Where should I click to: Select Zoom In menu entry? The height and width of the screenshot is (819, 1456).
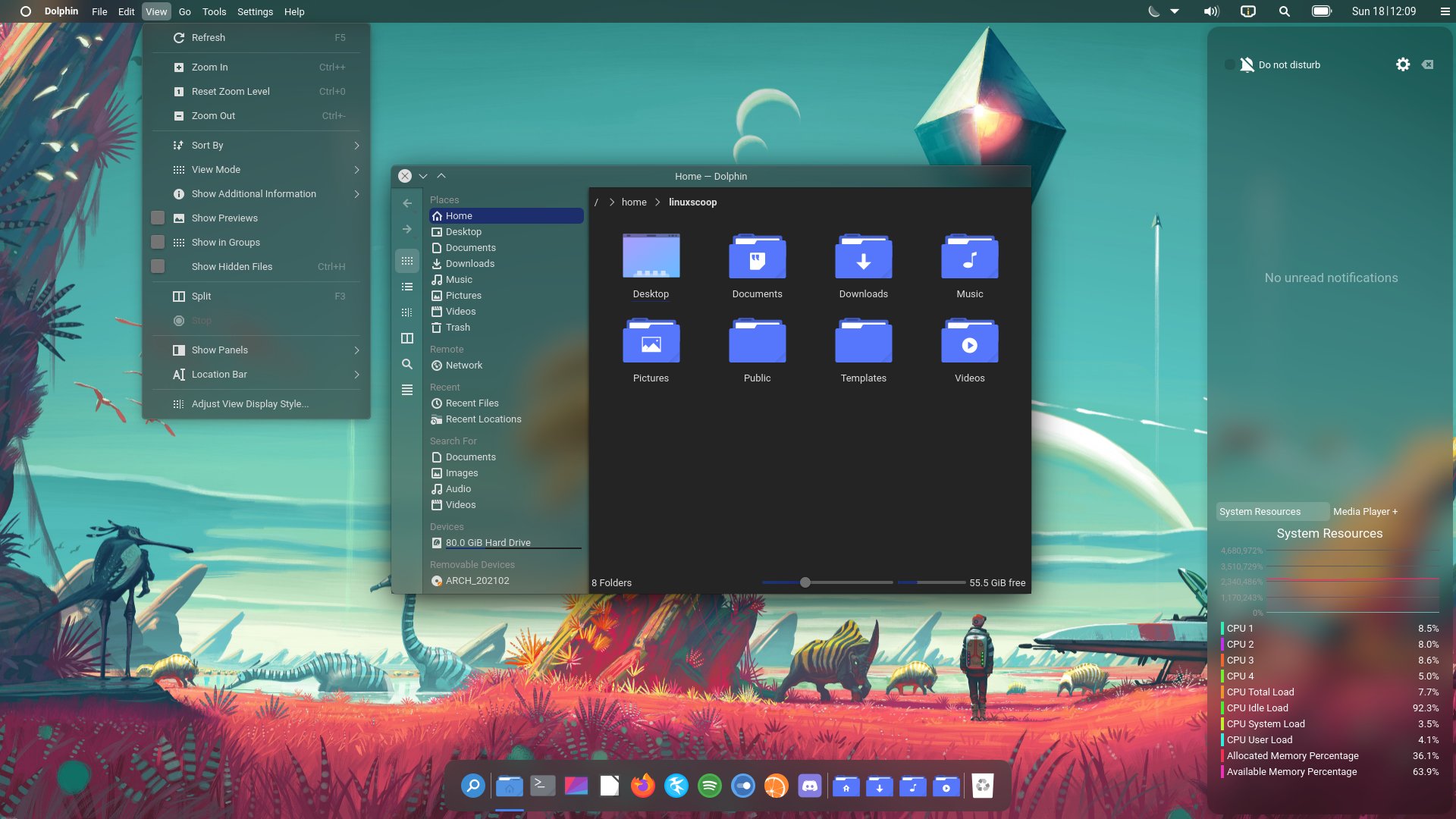[256, 67]
